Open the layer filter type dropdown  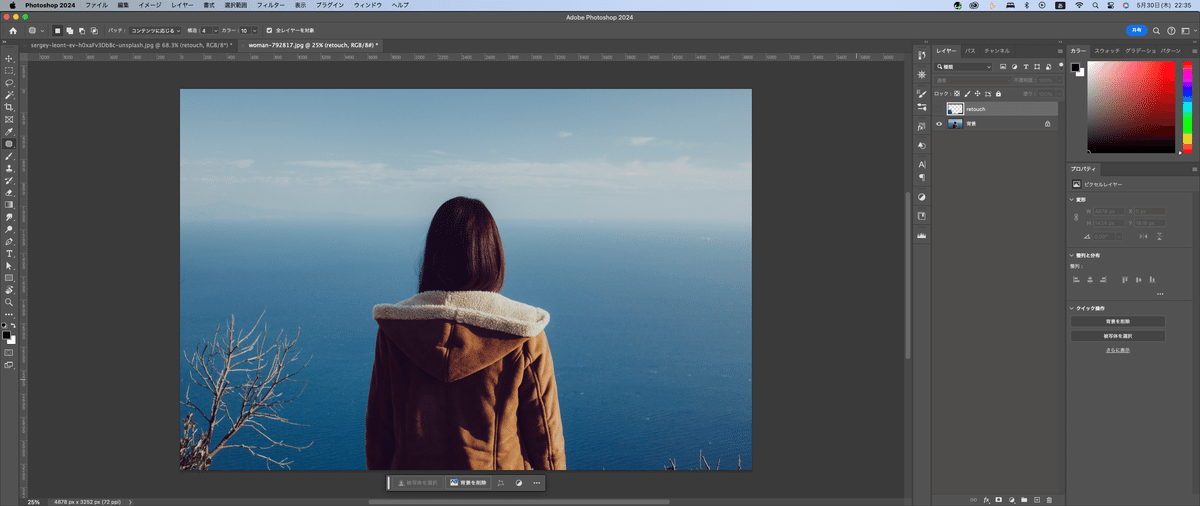pyautogui.click(x=964, y=66)
